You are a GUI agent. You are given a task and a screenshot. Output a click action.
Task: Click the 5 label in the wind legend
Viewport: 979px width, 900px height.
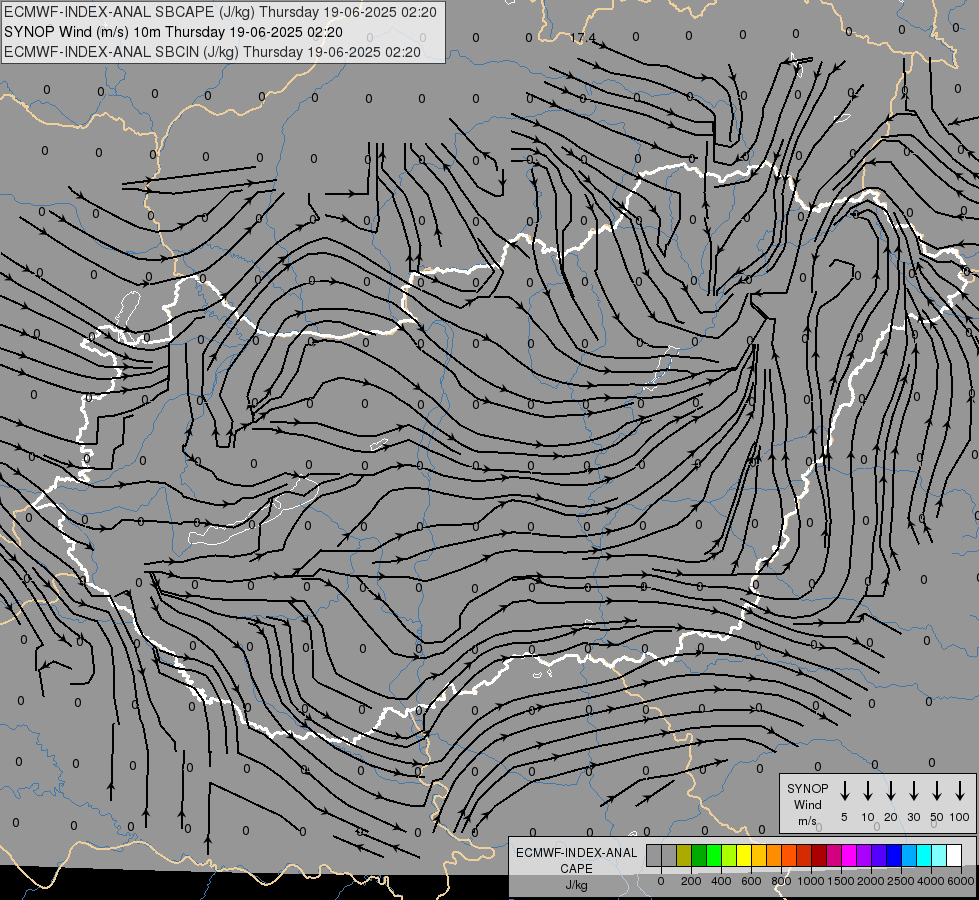(x=844, y=817)
